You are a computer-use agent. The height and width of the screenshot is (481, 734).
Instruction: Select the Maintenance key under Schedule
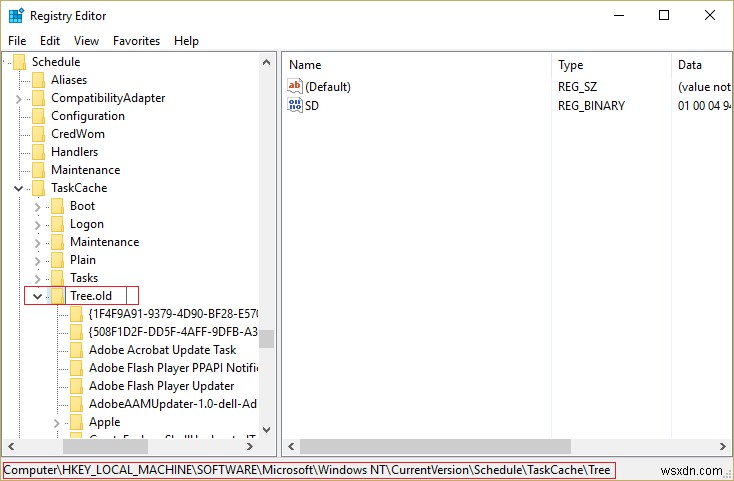(86, 170)
